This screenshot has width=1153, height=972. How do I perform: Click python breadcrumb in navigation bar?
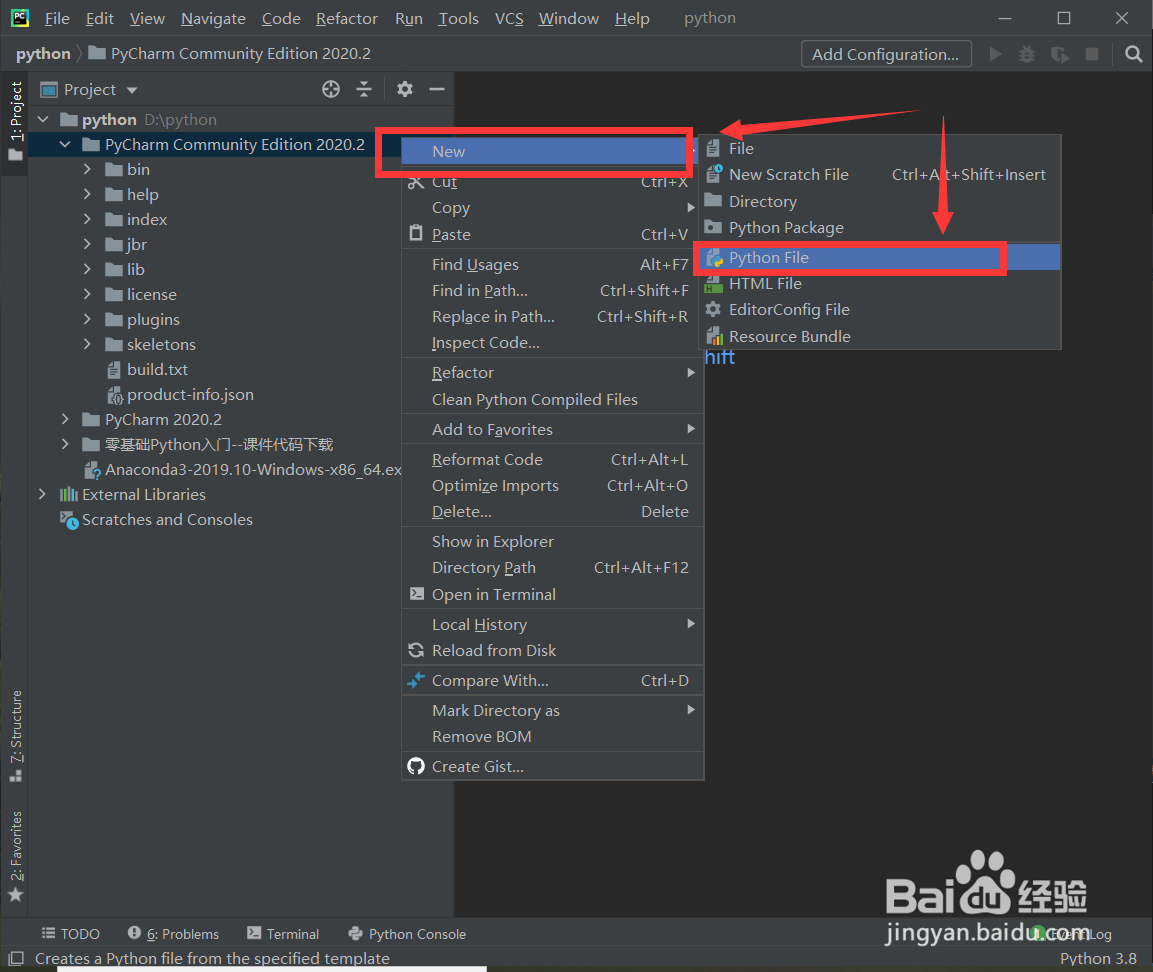(x=43, y=54)
